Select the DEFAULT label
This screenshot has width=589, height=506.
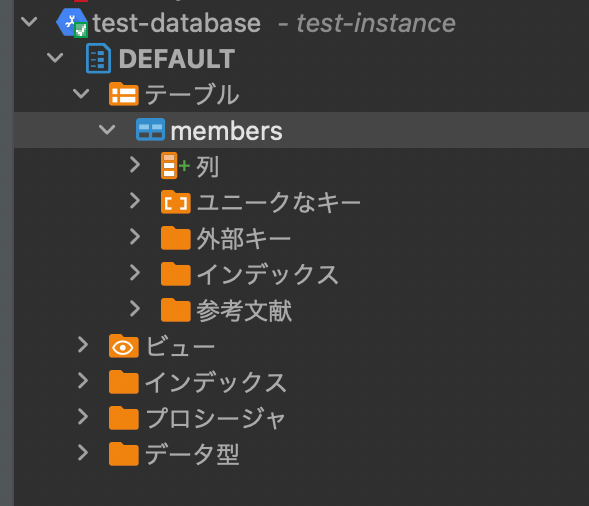pos(177,59)
